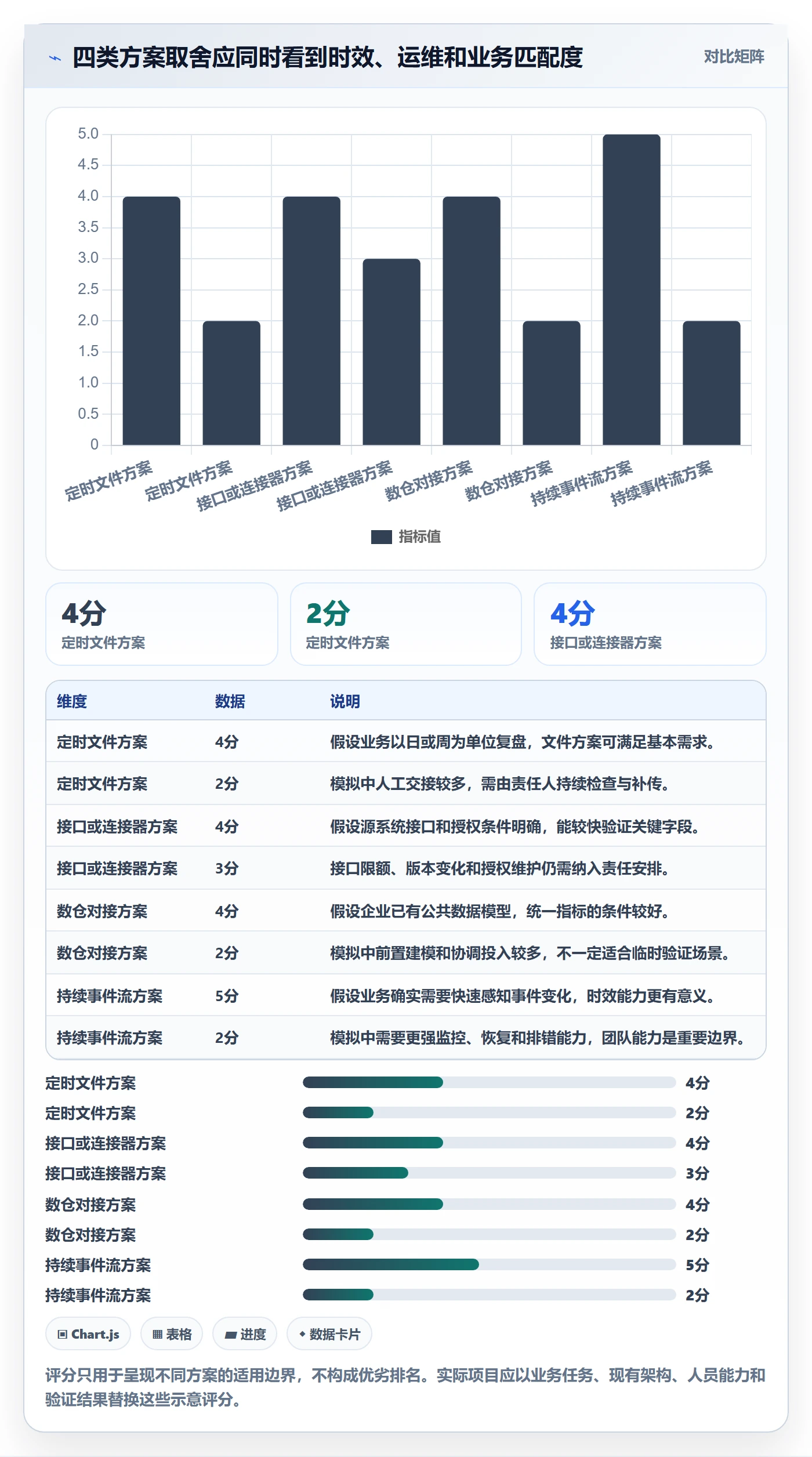The width and height of the screenshot is (812, 1457).
Task: Click the lightning icon beside the page title
Action: pyautogui.click(x=55, y=58)
